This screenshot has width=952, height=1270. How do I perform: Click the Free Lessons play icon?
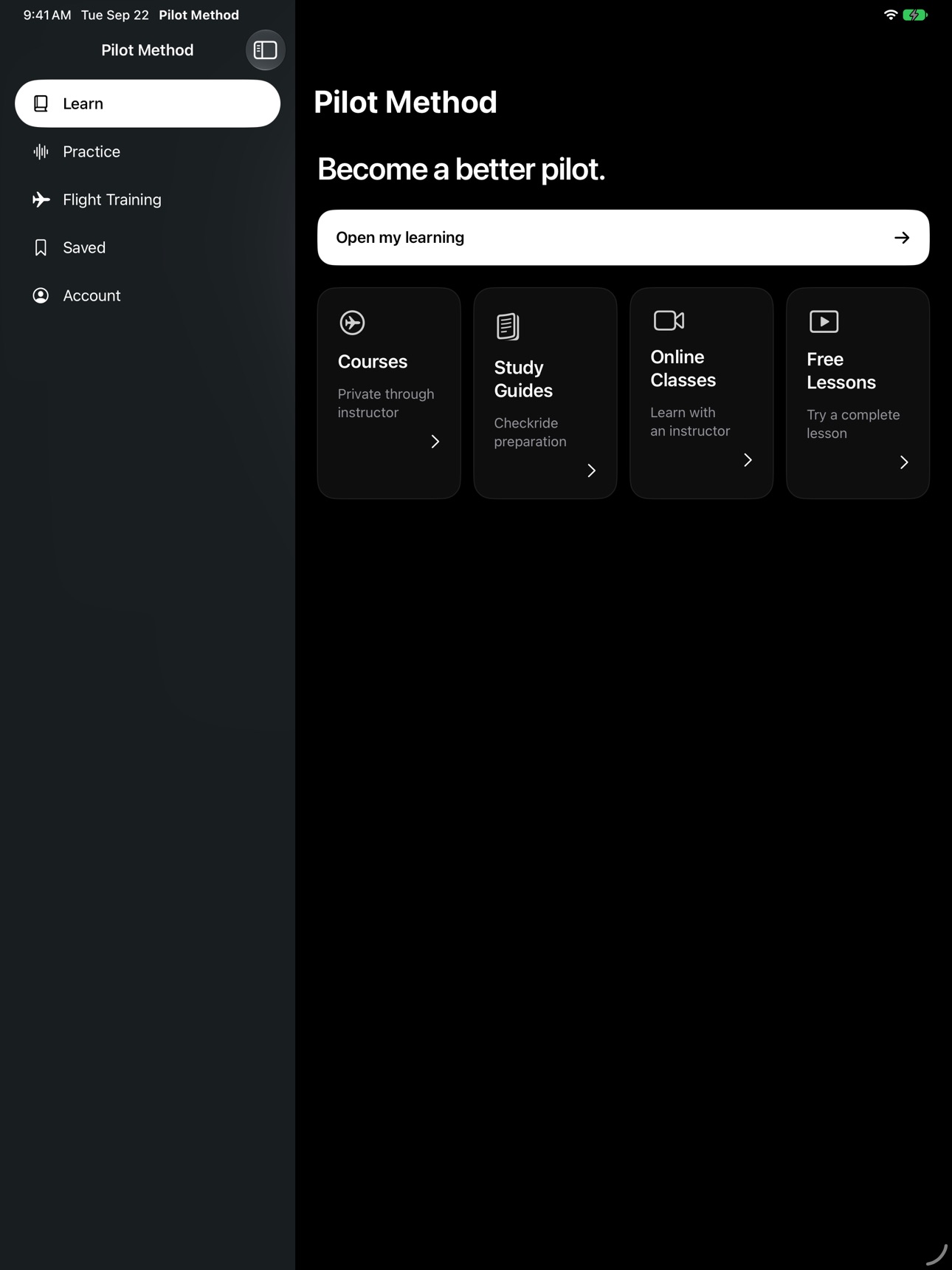pos(824,321)
